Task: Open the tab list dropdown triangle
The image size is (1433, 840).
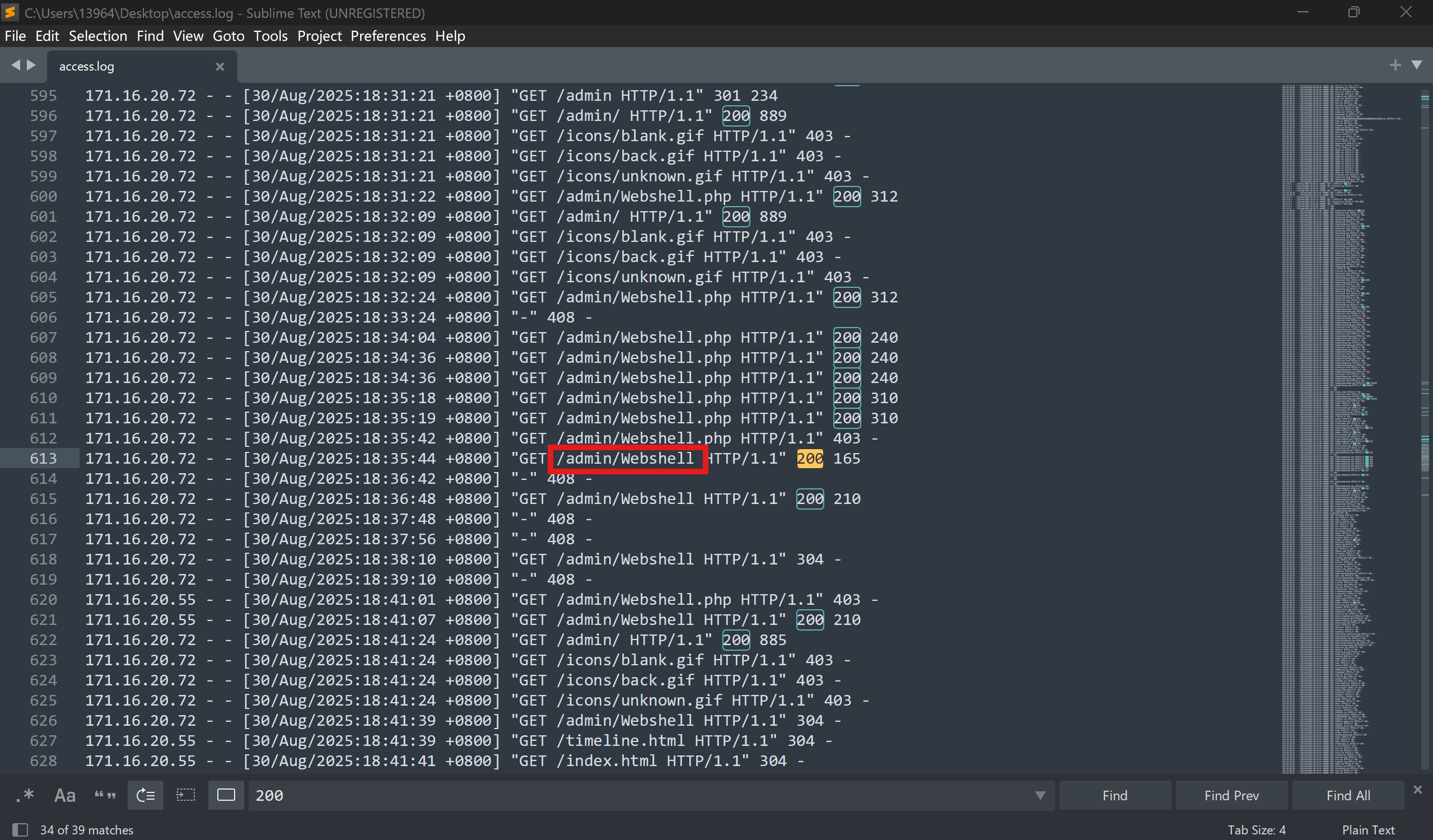Action: point(1417,65)
